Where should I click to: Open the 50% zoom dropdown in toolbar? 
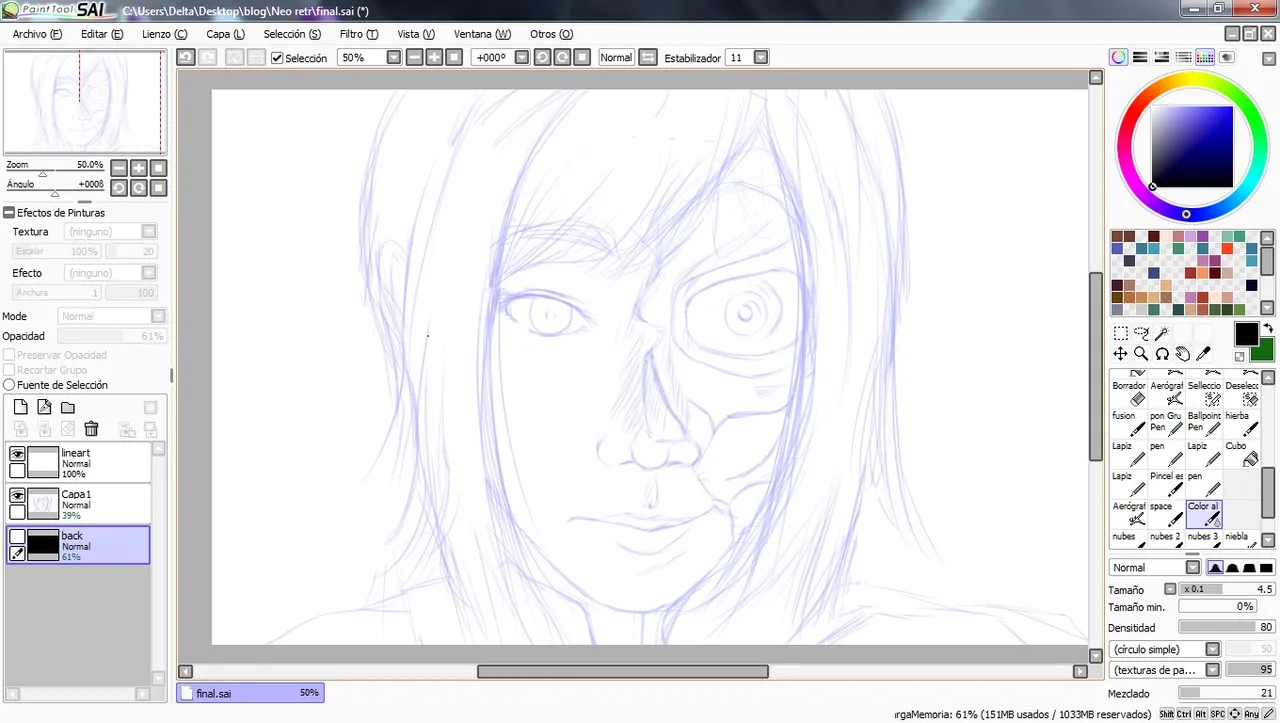tap(394, 57)
